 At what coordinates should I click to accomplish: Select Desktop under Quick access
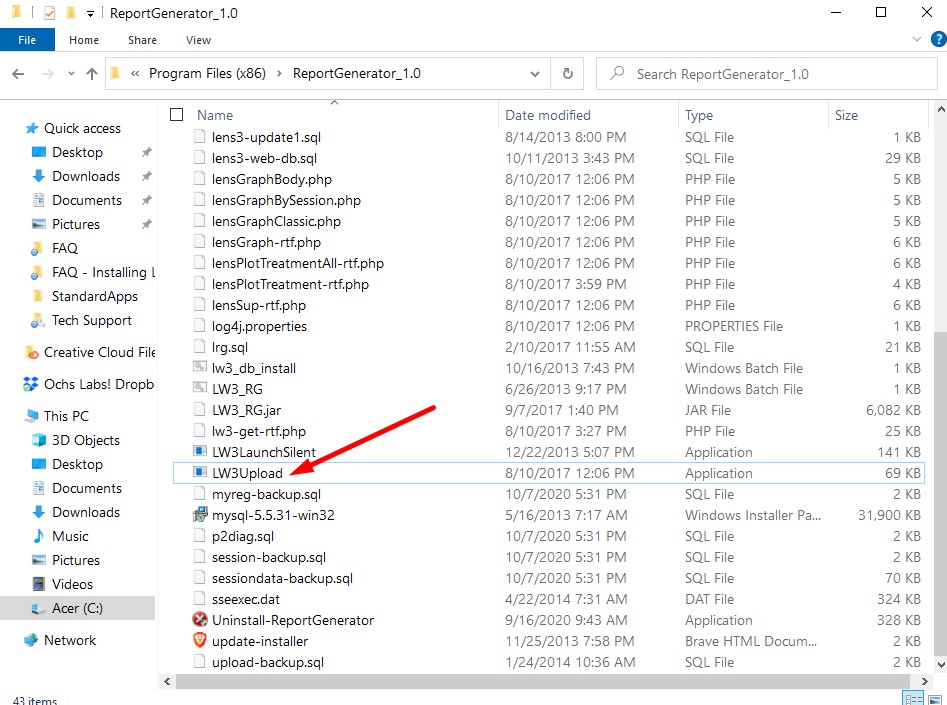click(77, 152)
